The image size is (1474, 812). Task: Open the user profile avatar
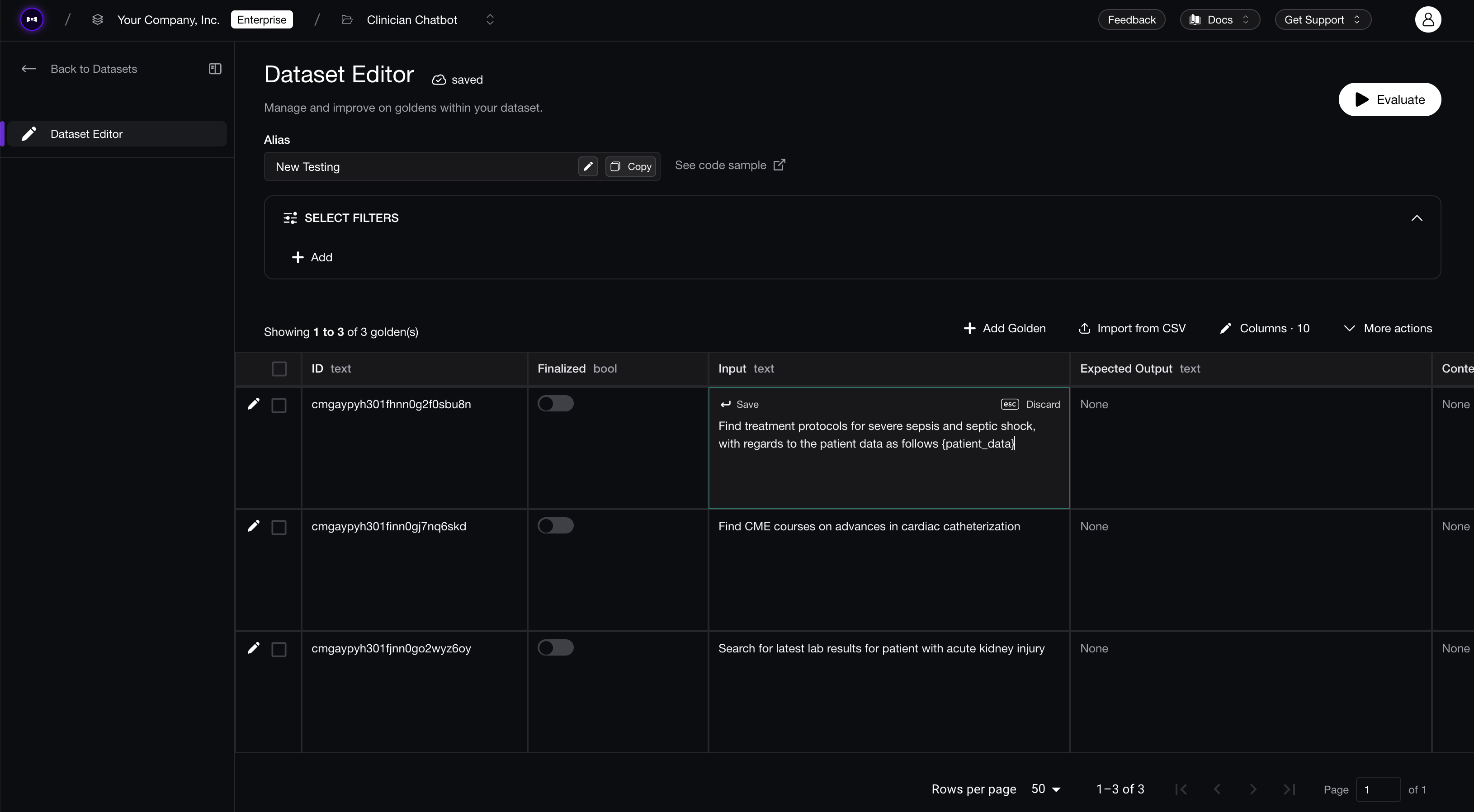(1427, 19)
